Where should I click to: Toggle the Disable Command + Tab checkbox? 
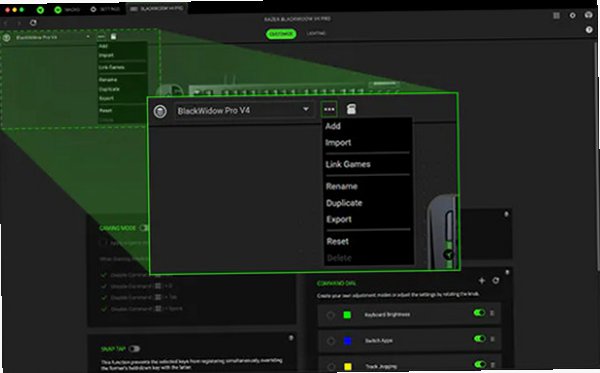click(x=104, y=297)
